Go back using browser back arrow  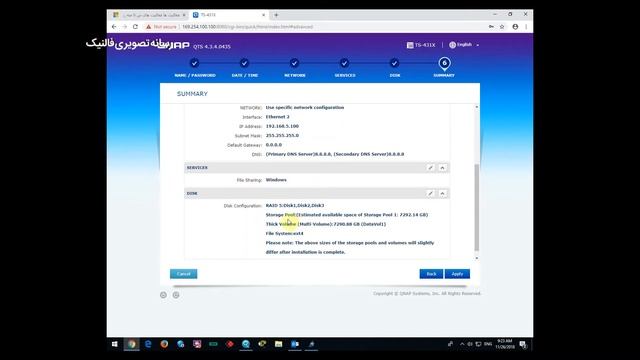pyautogui.click(x=114, y=27)
